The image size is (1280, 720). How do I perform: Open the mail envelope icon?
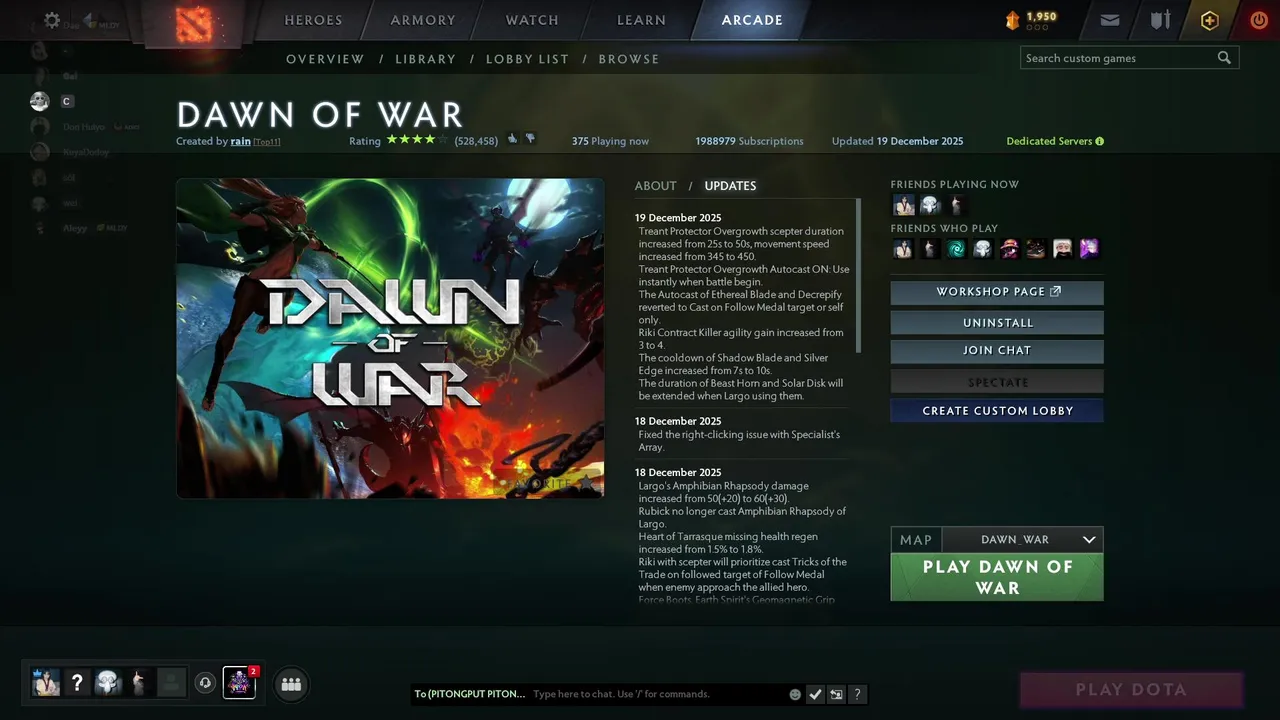[1110, 20]
